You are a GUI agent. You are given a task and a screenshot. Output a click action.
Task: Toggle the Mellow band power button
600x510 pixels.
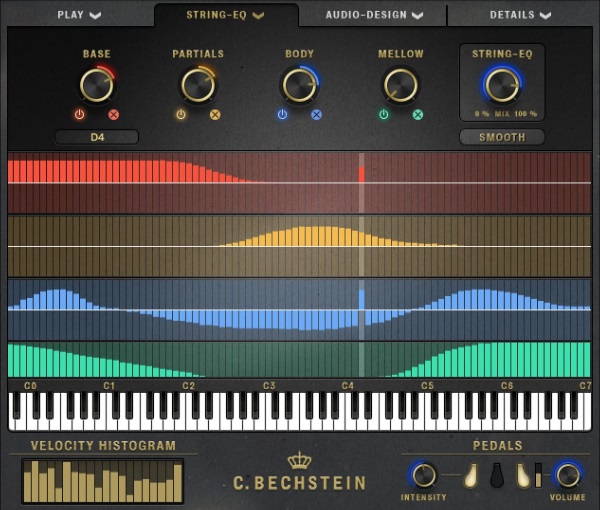tap(384, 114)
